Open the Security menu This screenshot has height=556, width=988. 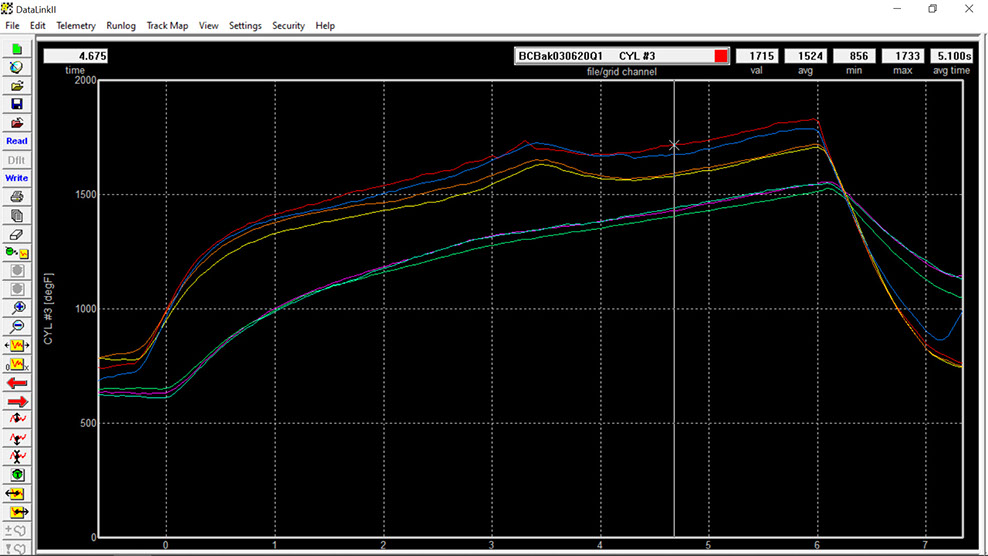288,25
